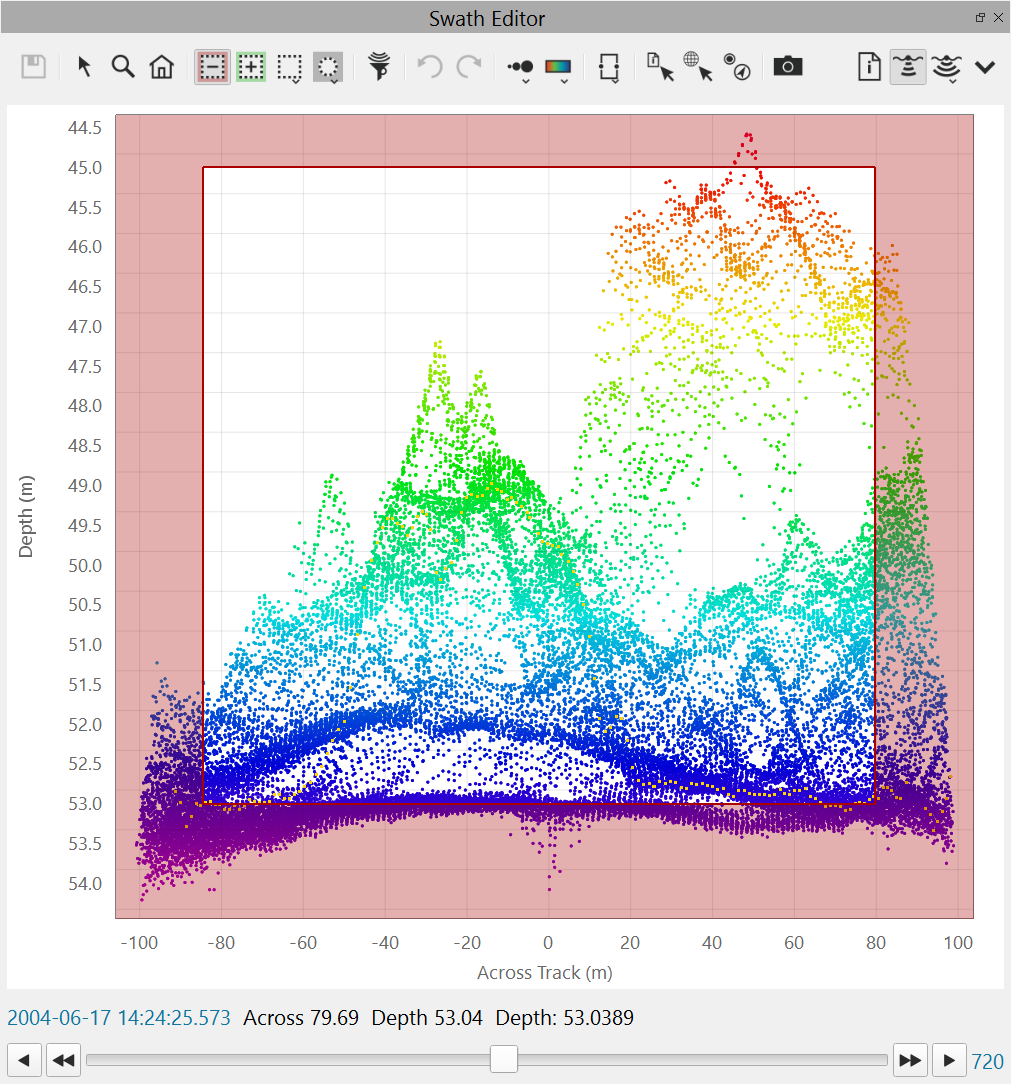Take a snapshot with the camera icon
The height and width of the screenshot is (1084, 1011).
(788, 67)
